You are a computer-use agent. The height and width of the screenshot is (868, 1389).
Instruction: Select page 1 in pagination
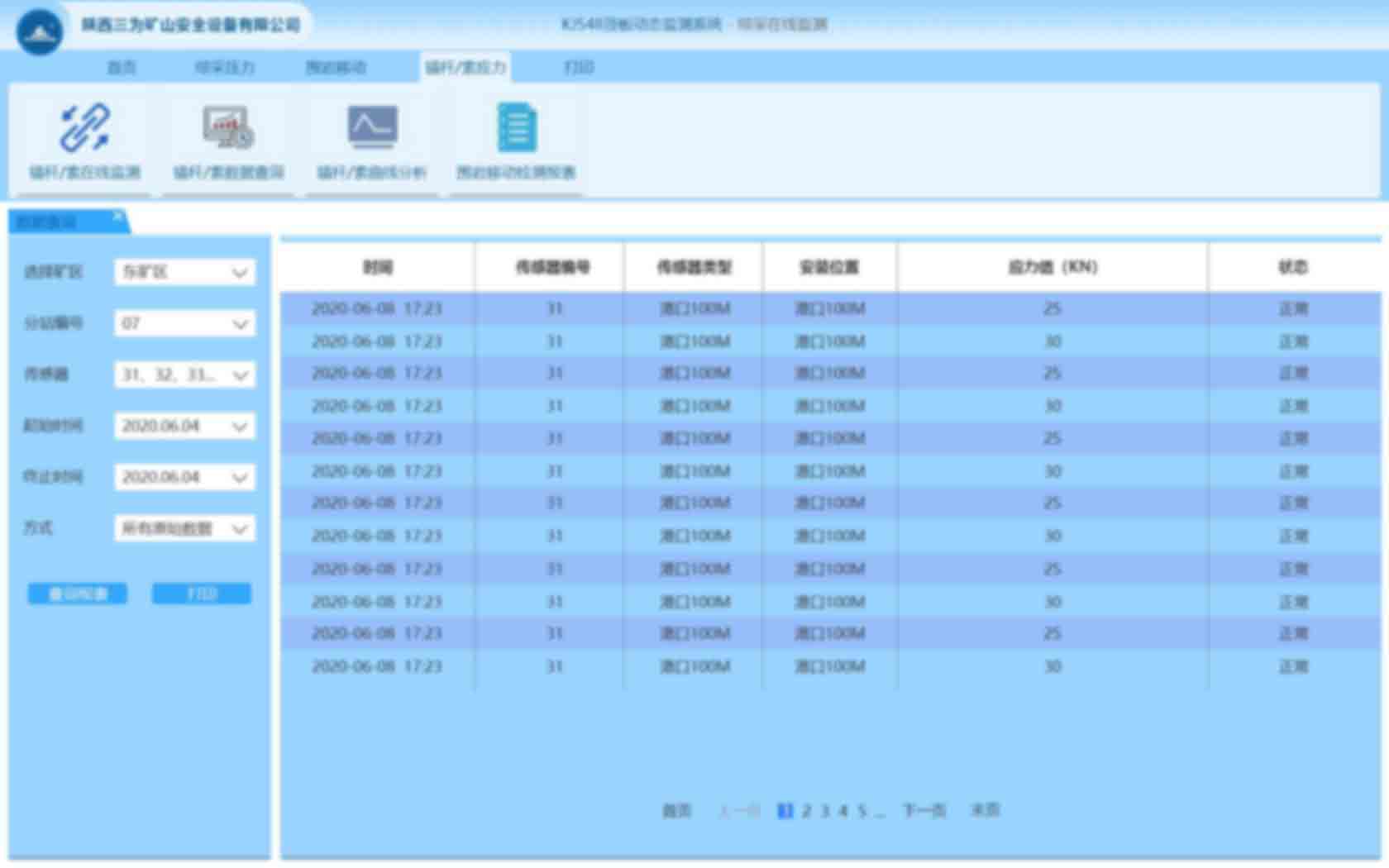pyautogui.click(x=785, y=810)
